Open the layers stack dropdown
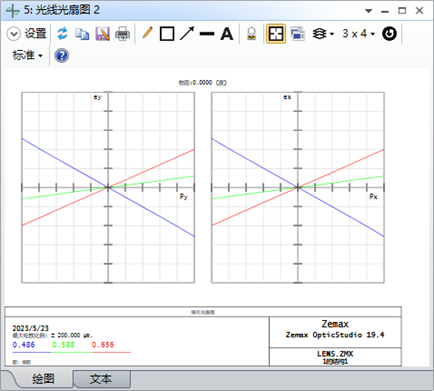Image resolution: width=434 pixels, height=391 pixels. 323,34
